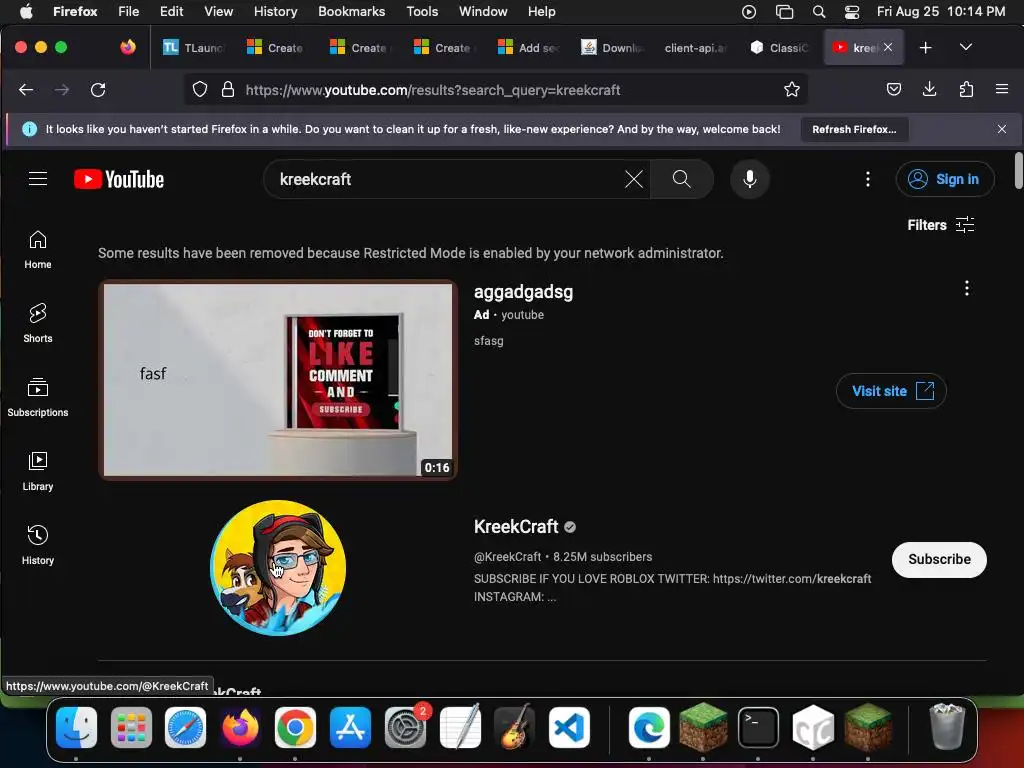
Task: Reload the current page
Action: pyautogui.click(x=98, y=90)
